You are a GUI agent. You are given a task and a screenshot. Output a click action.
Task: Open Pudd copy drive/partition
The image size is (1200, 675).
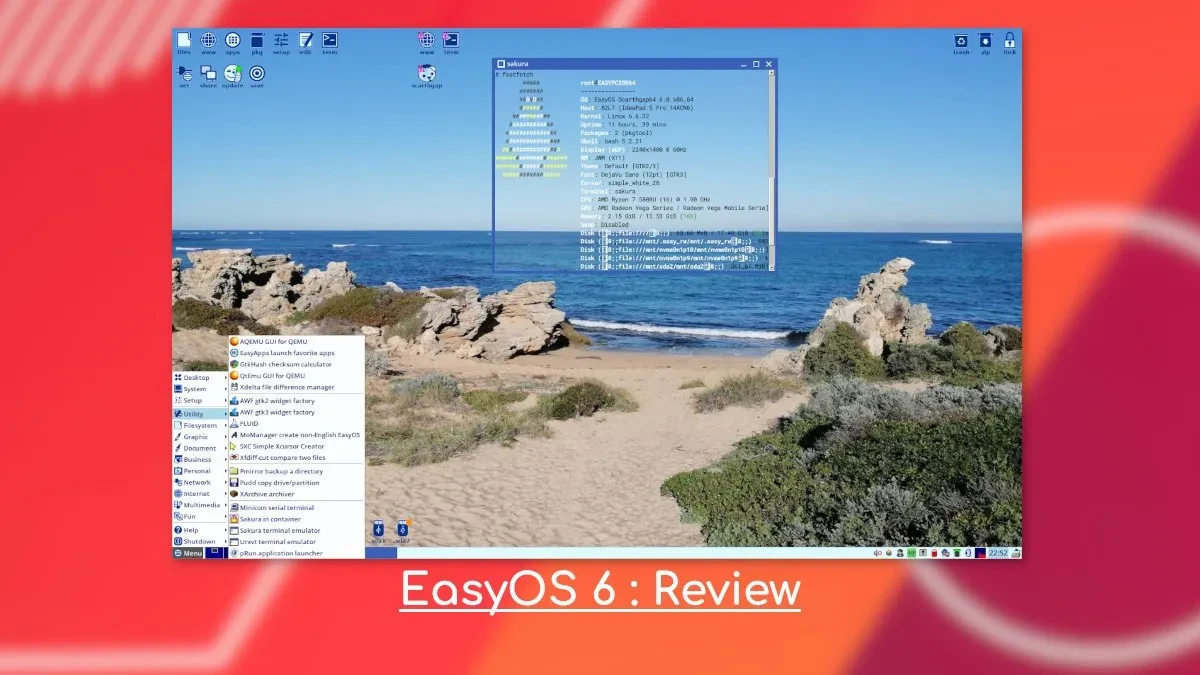pyautogui.click(x=297, y=482)
